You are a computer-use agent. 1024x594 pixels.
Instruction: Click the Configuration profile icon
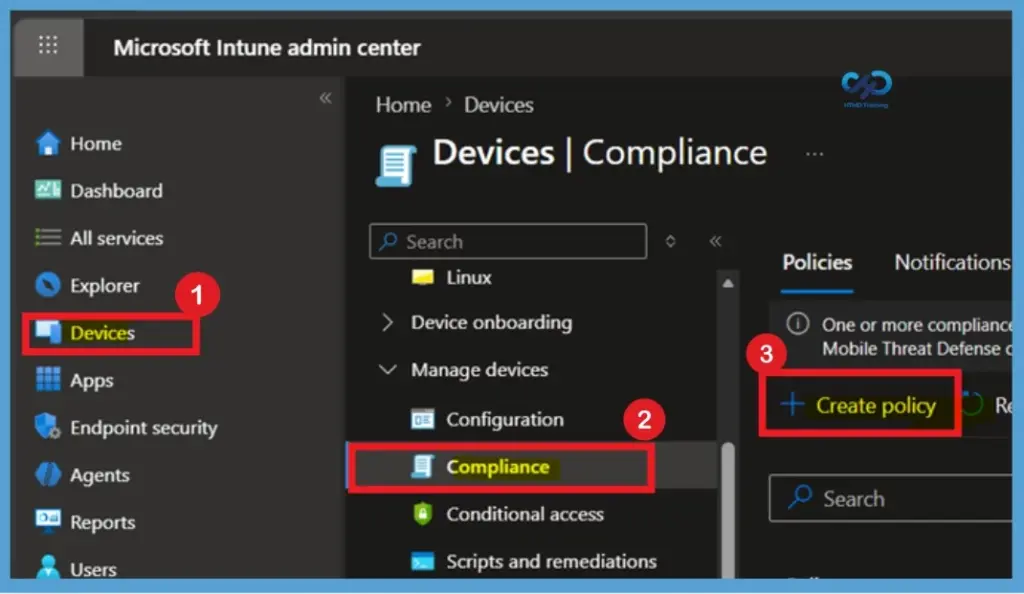pos(423,419)
